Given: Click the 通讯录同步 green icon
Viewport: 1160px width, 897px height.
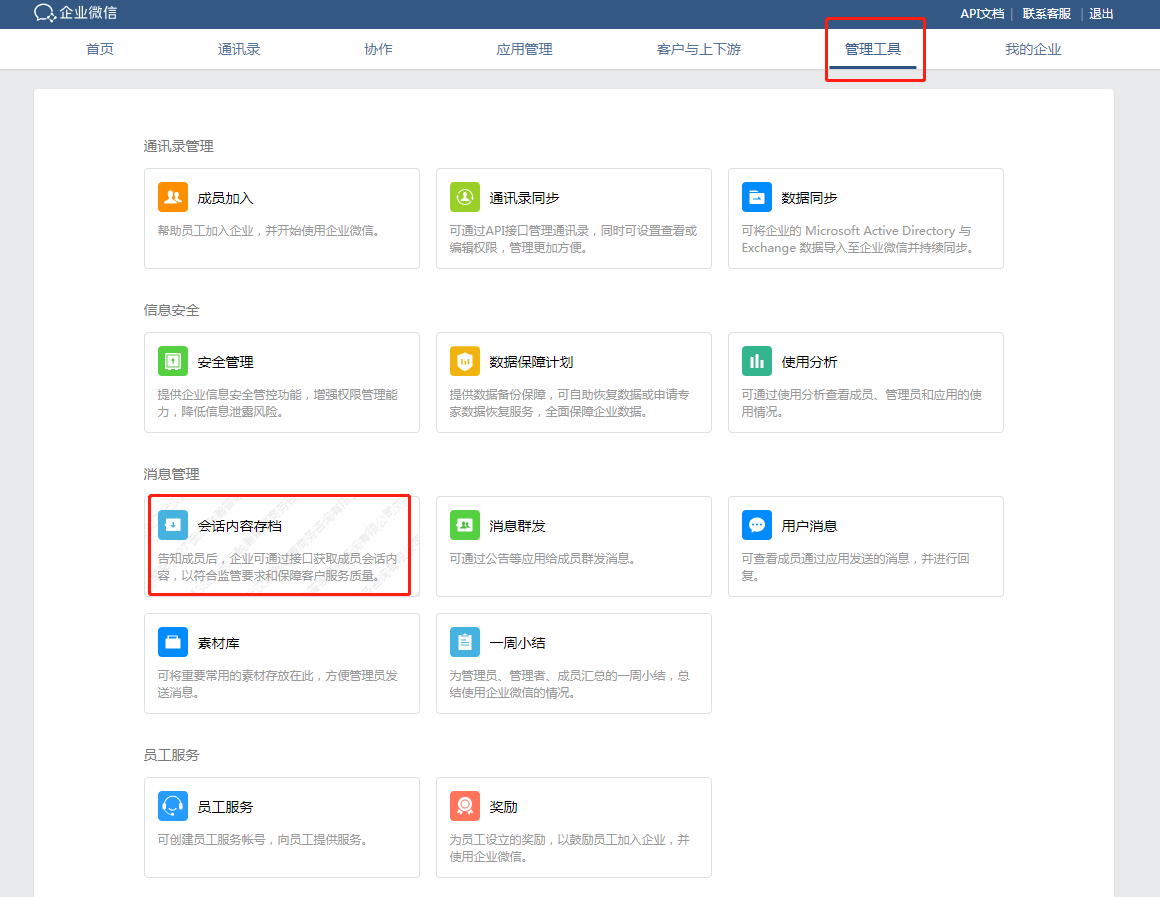Looking at the screenshot, I should click(x=465, y=197).
